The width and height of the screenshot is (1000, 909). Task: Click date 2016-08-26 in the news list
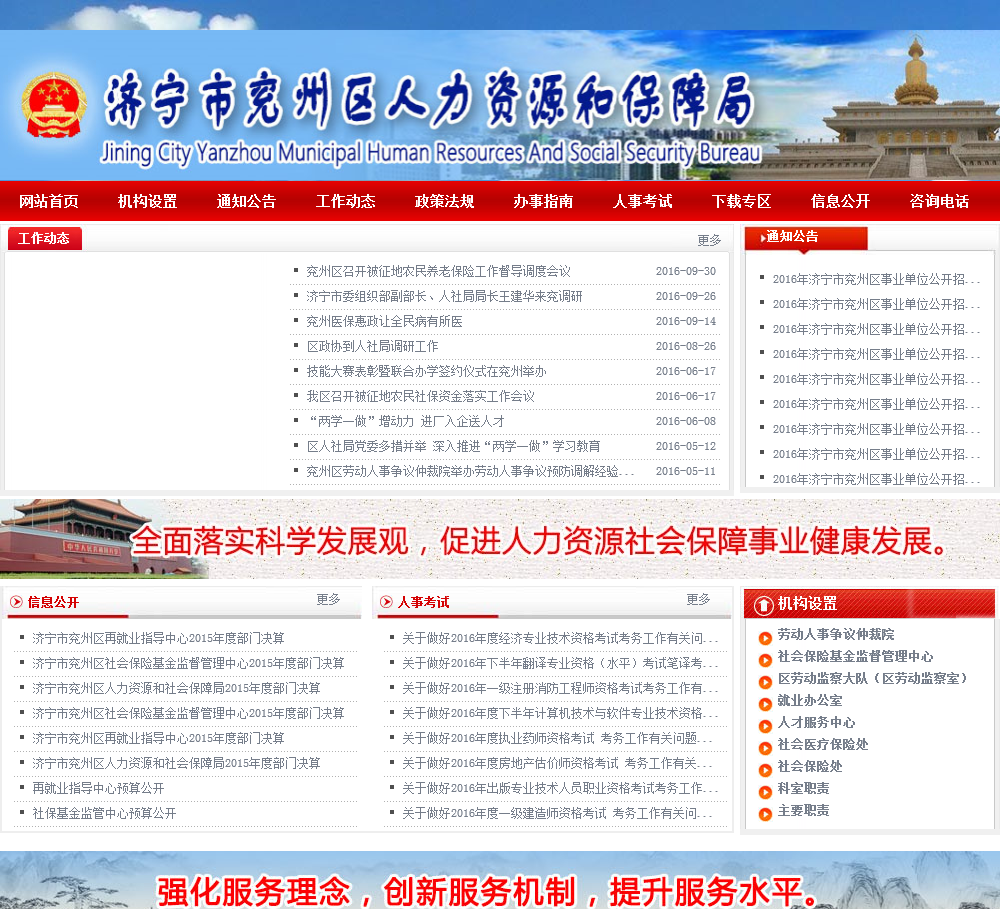tap(686, 346)
